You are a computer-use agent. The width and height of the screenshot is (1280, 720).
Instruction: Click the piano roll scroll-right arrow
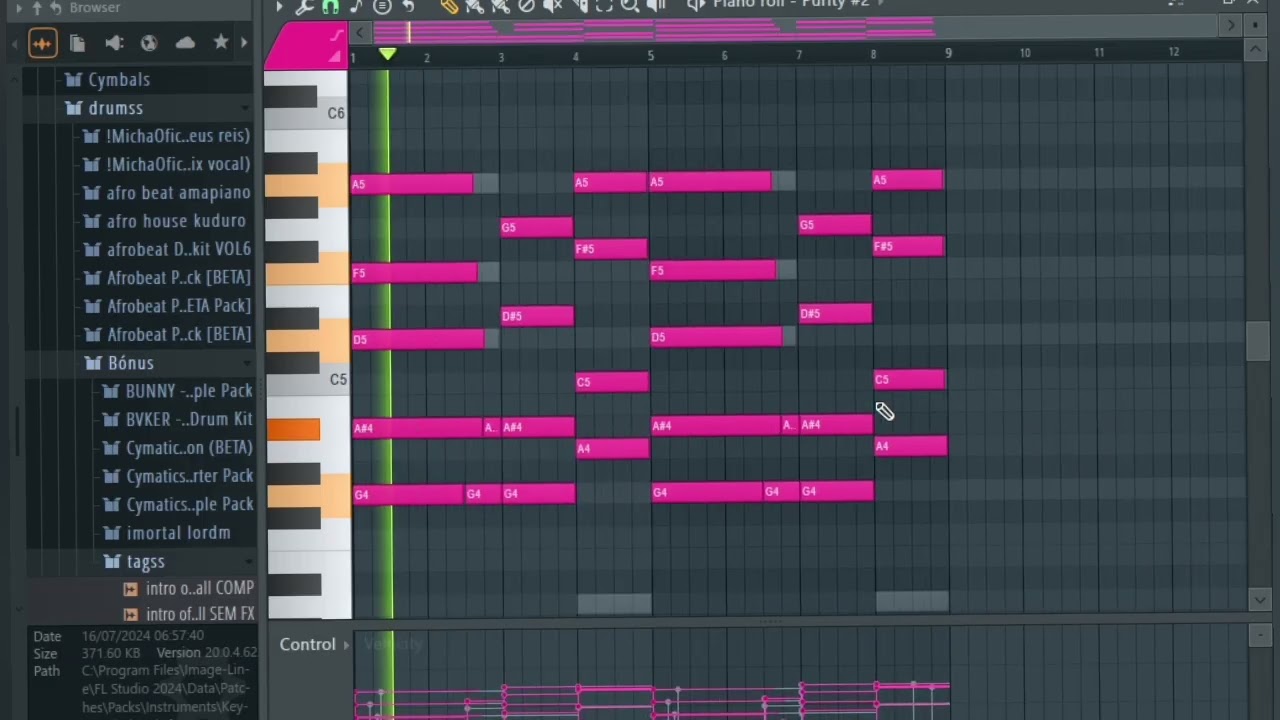coord(1231,26)
